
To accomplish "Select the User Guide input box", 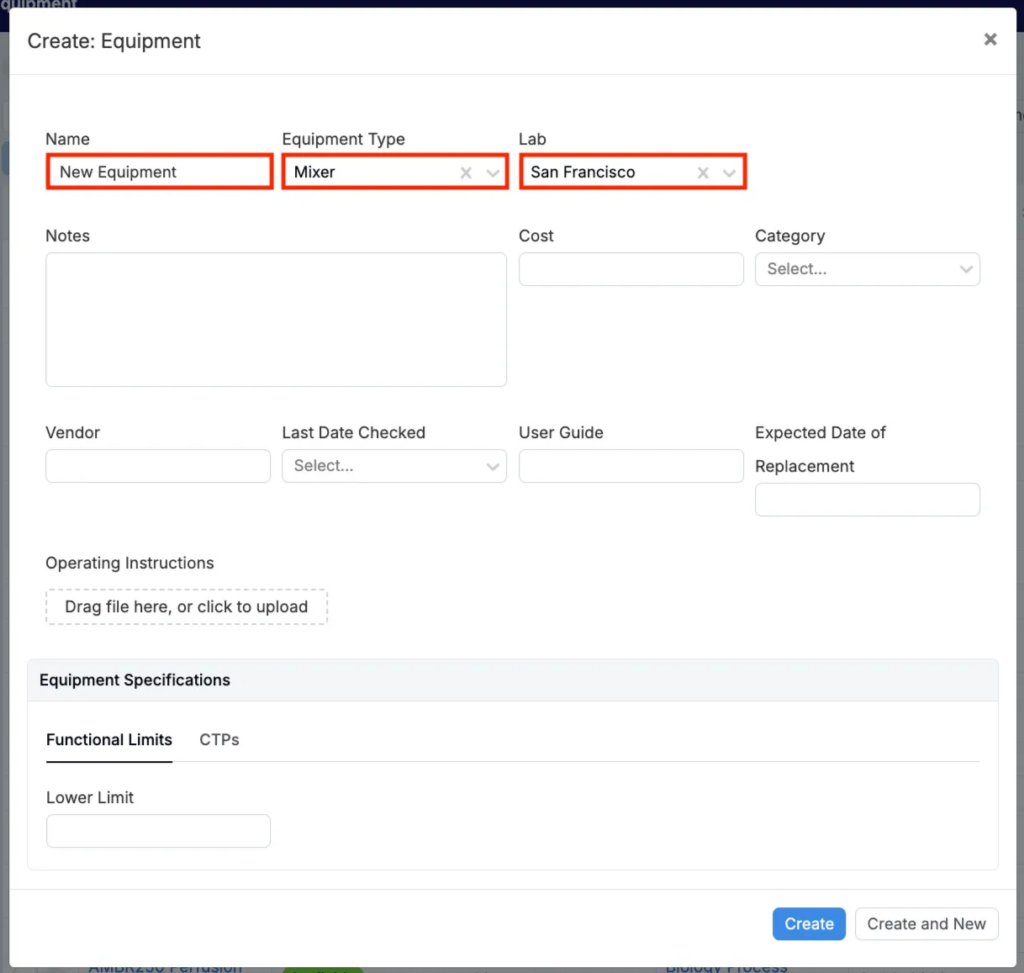I will 631,466.
